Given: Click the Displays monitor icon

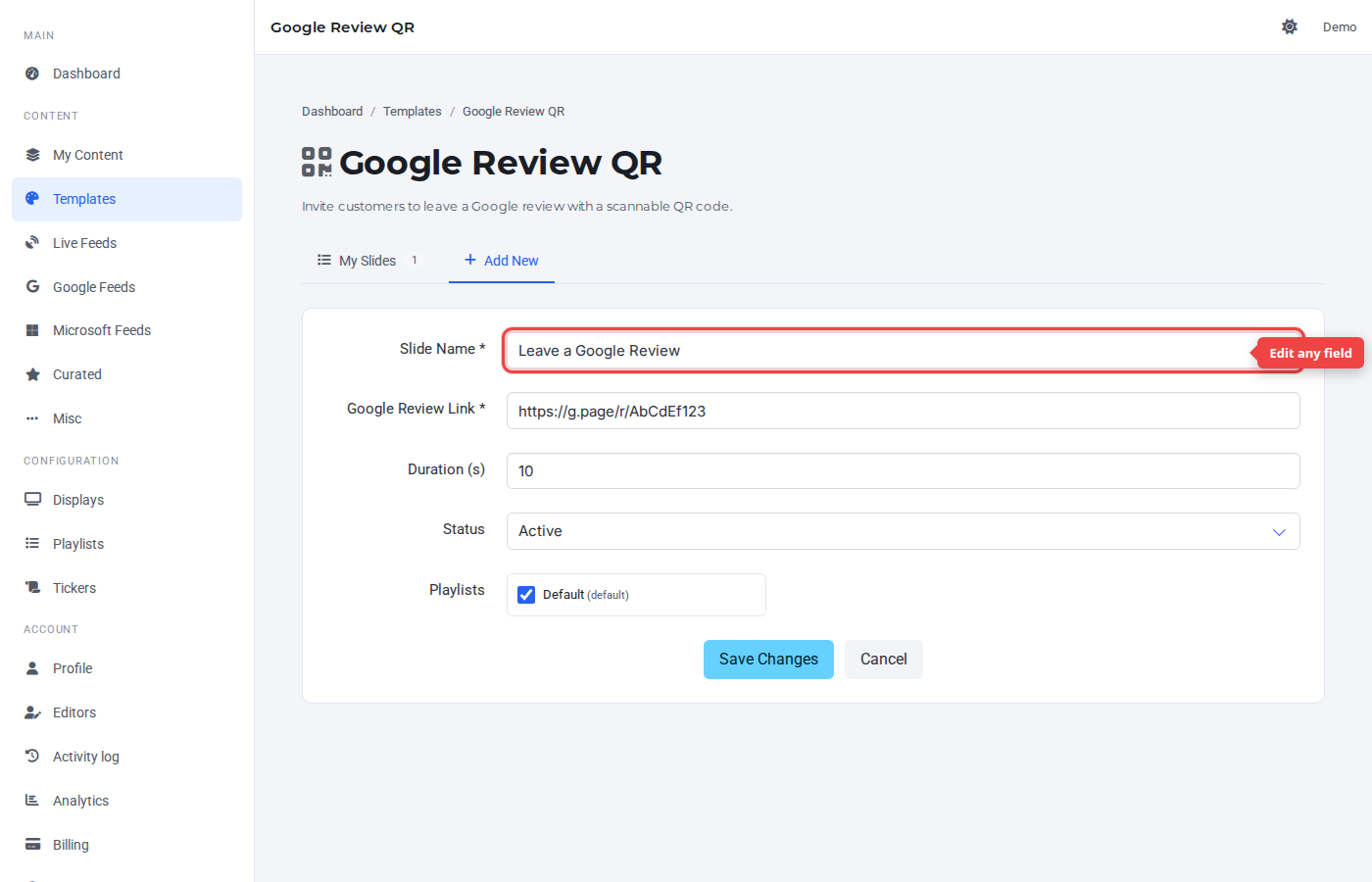Looking at the screenshot, I should 32,500.
